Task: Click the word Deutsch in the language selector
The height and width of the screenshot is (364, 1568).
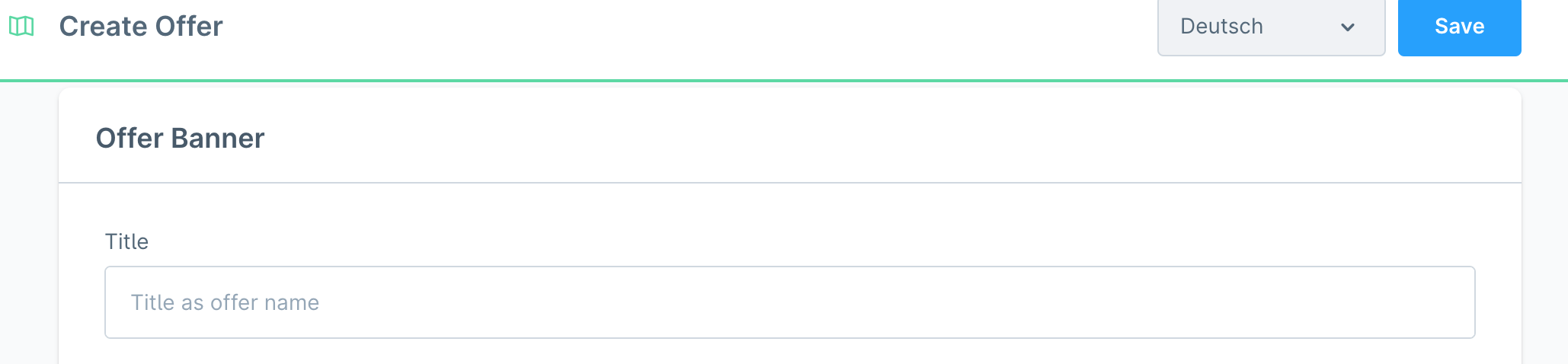Action: (1221, 27)
